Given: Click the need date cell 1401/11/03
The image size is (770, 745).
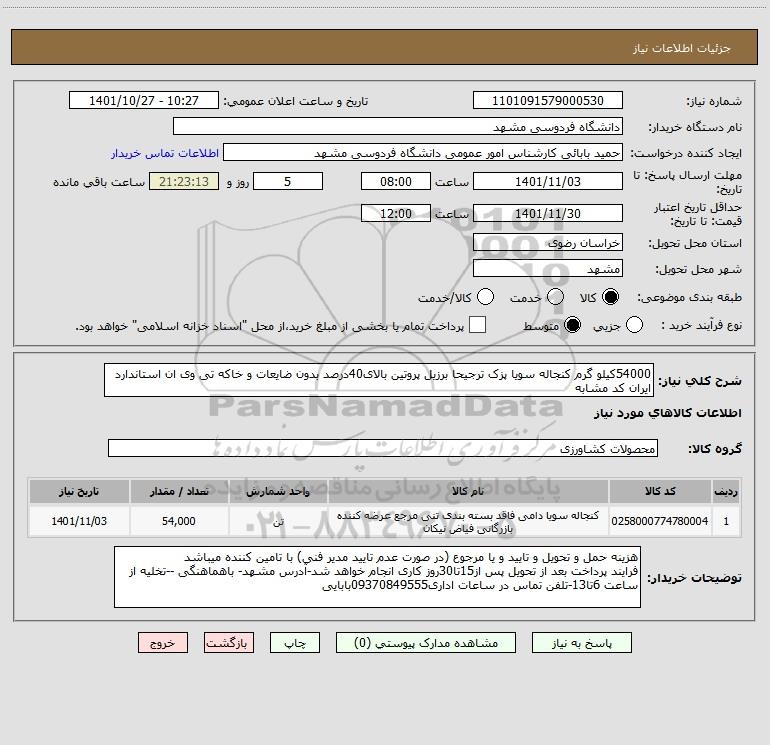Looking at the screenshot, I should (79, 521).
